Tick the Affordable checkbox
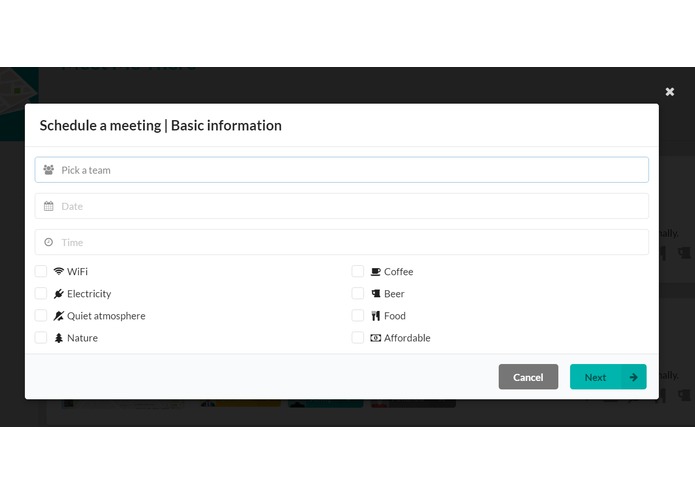 pos(358,338)
